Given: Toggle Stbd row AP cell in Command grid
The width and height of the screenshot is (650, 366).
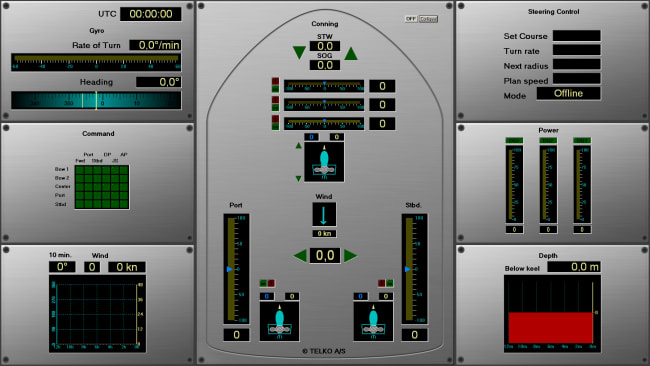Looking at the screenshot, I should pyautogui.click(x=124, y=204).
